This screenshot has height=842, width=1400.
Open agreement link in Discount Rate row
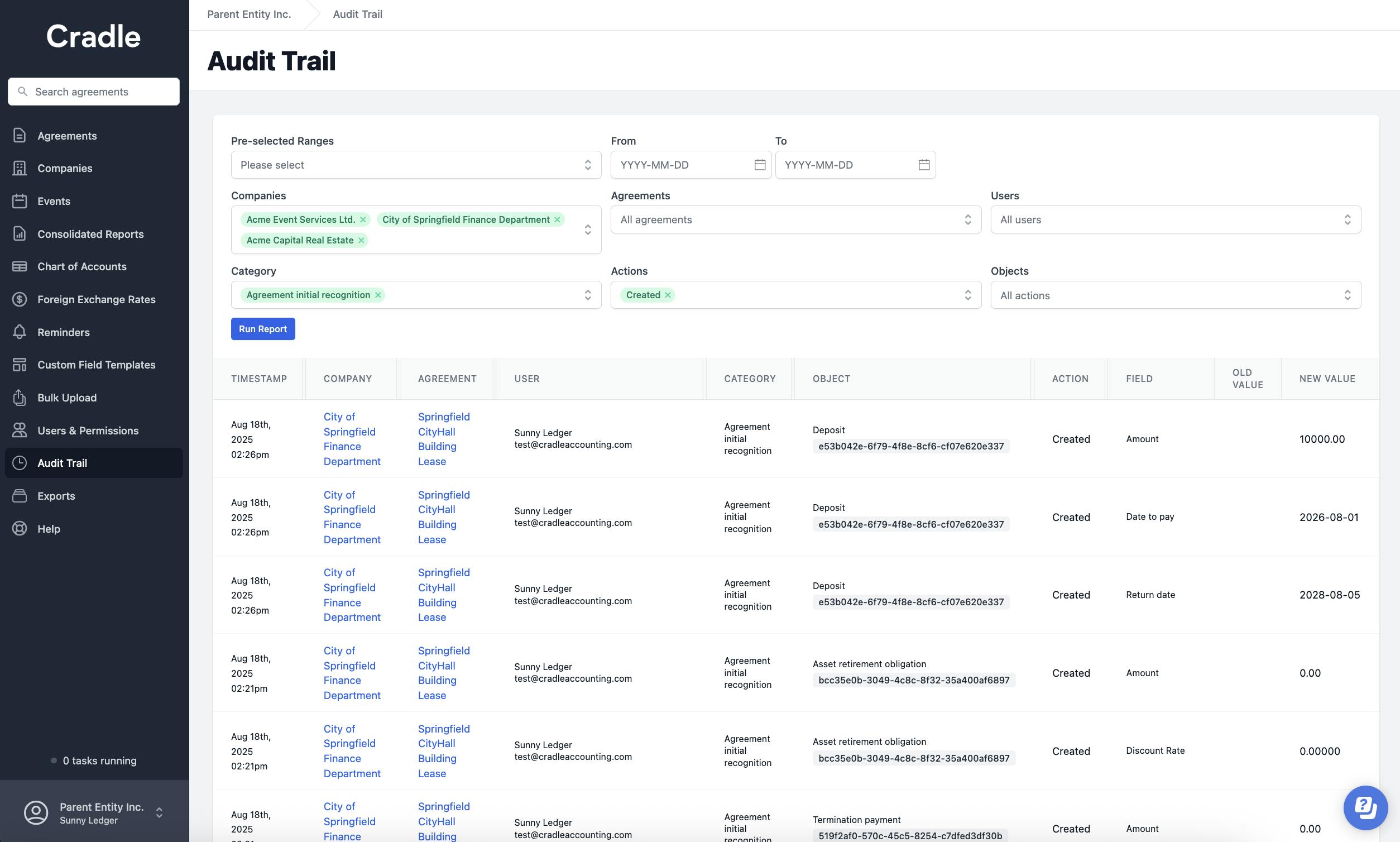click(x=444, y=750)
